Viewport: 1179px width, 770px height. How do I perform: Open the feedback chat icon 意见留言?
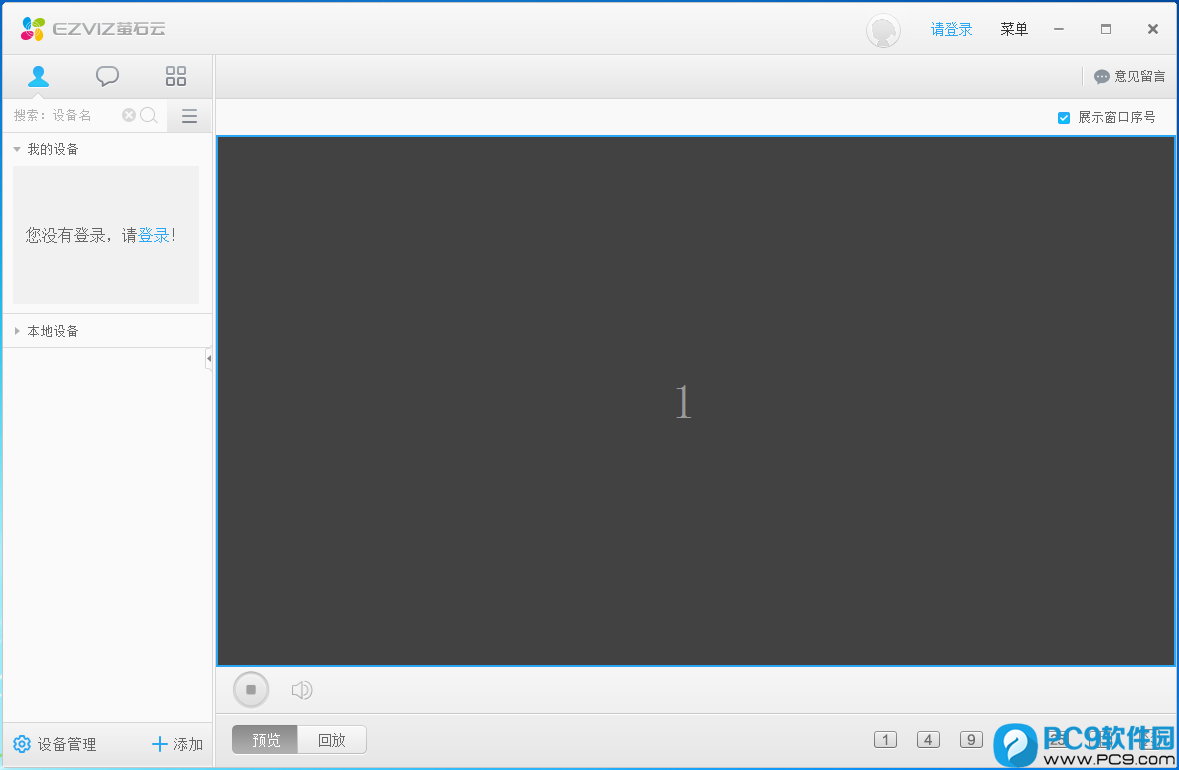point(1129,76)
